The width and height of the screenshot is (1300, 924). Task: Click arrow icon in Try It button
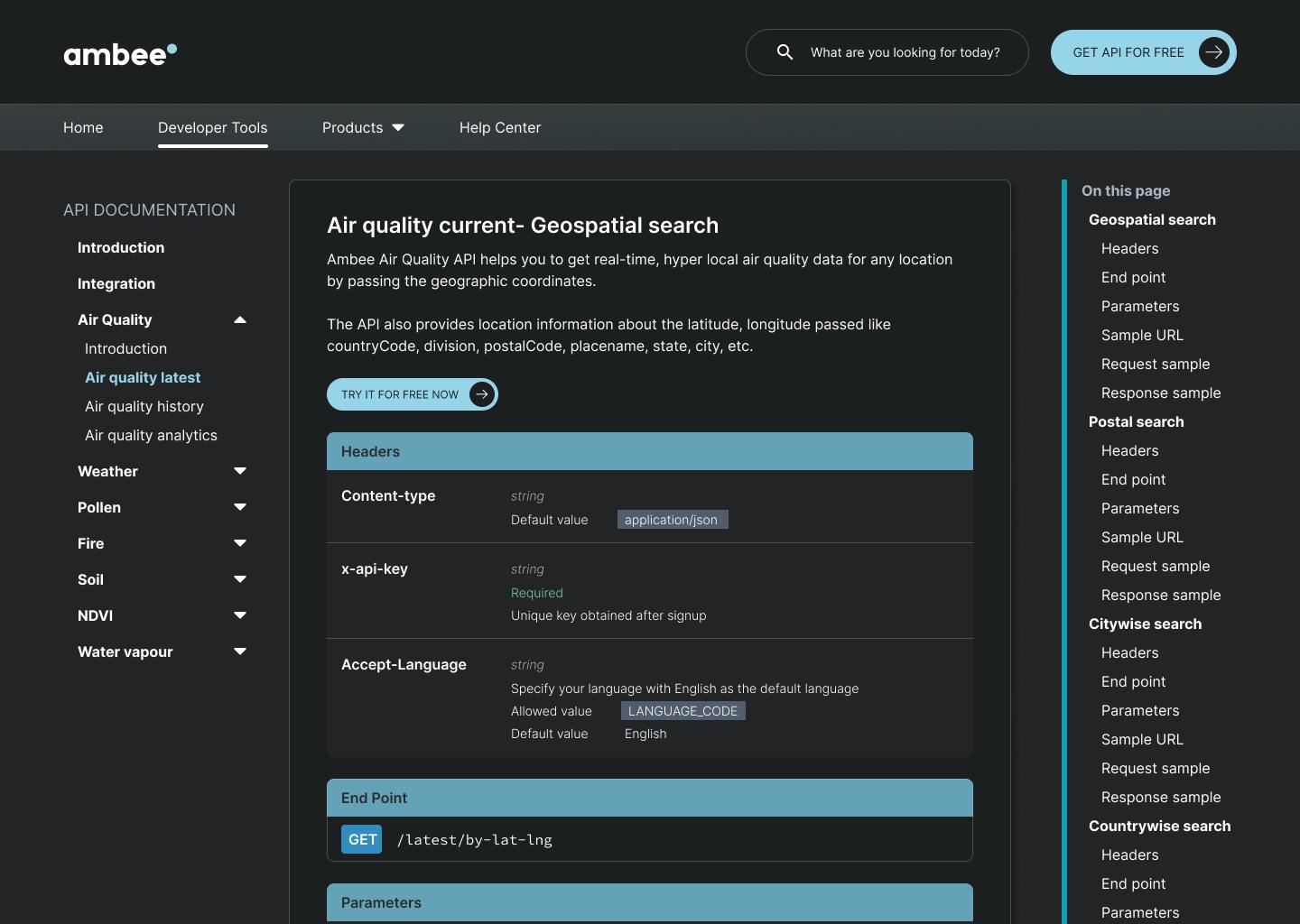[482, 394]
